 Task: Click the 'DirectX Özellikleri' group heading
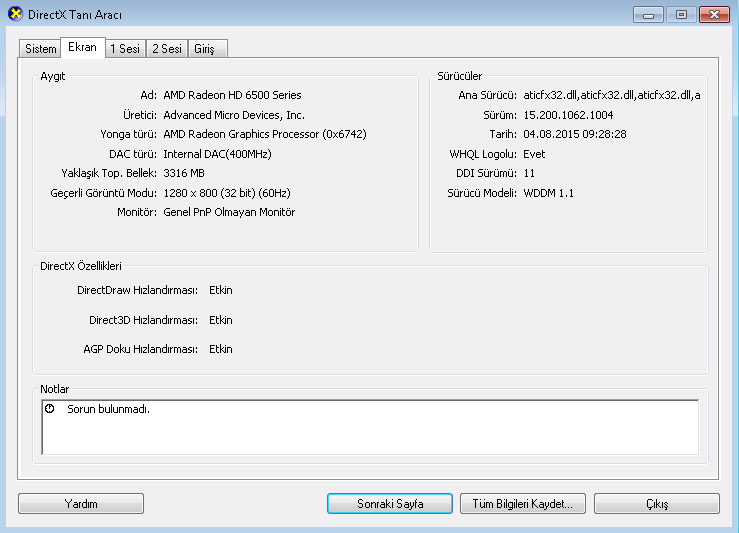tap(81, 266)
